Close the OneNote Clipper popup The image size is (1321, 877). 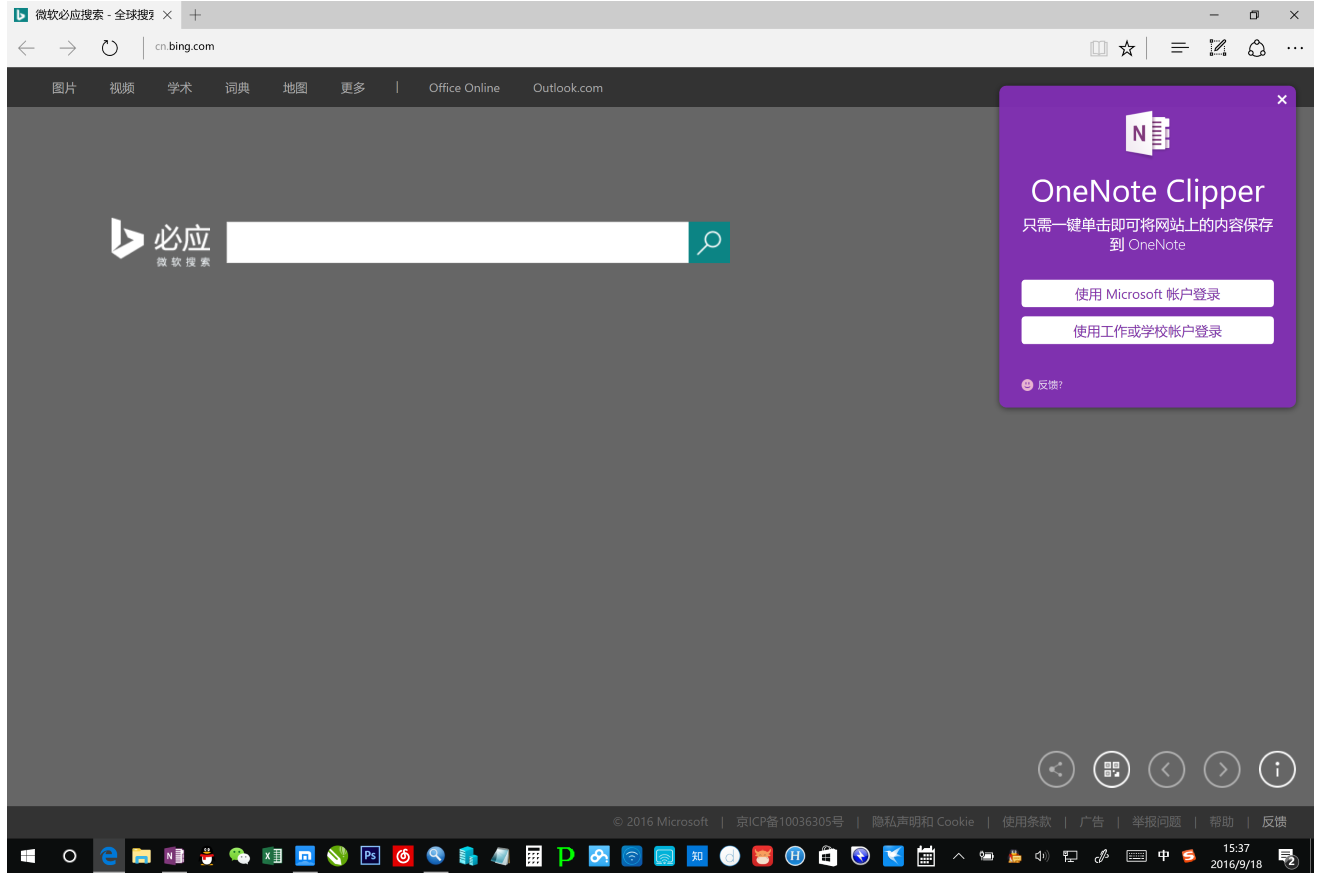coord(1282,99)
